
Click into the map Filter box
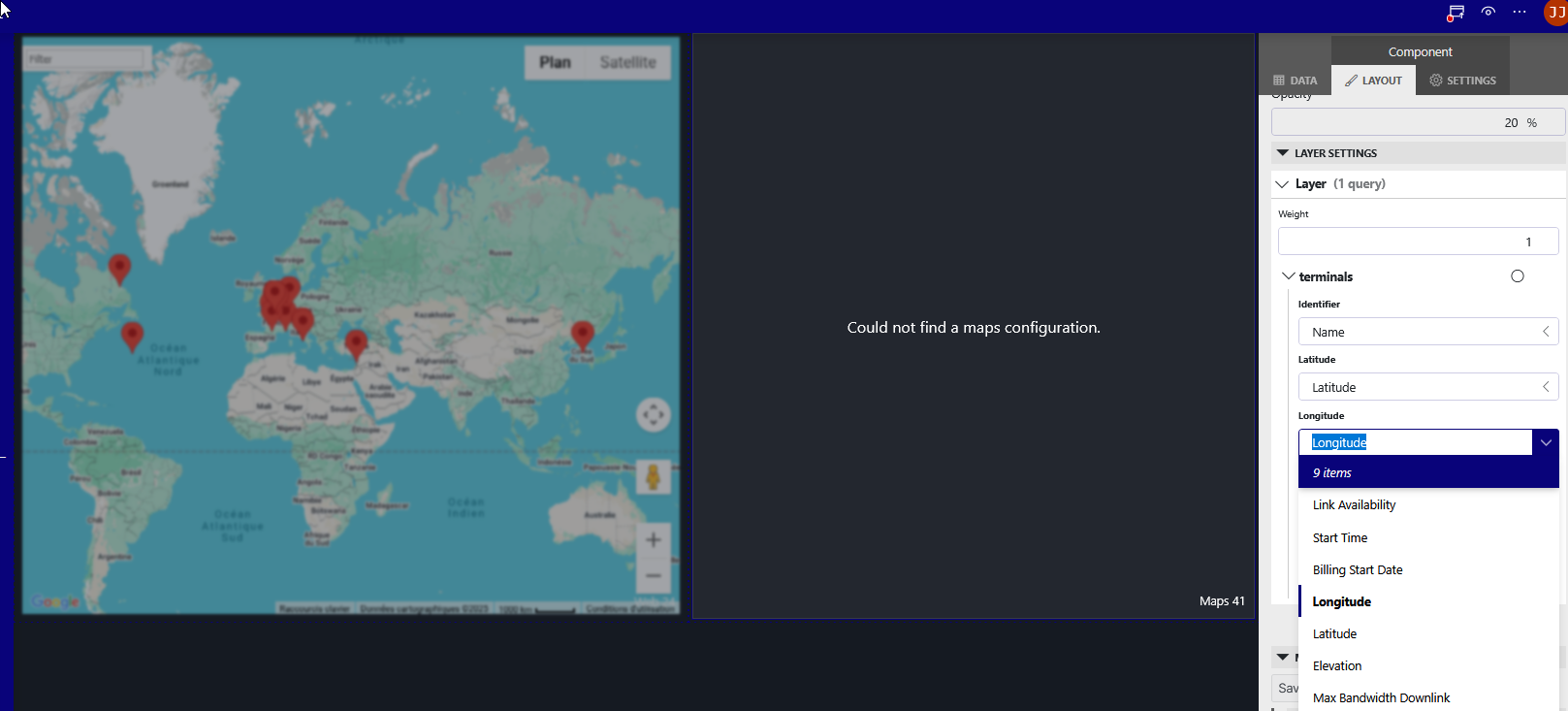click(x=83, y=59)
